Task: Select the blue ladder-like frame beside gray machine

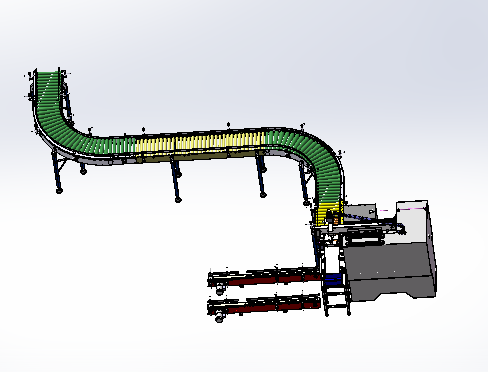Action: point(335,280)
